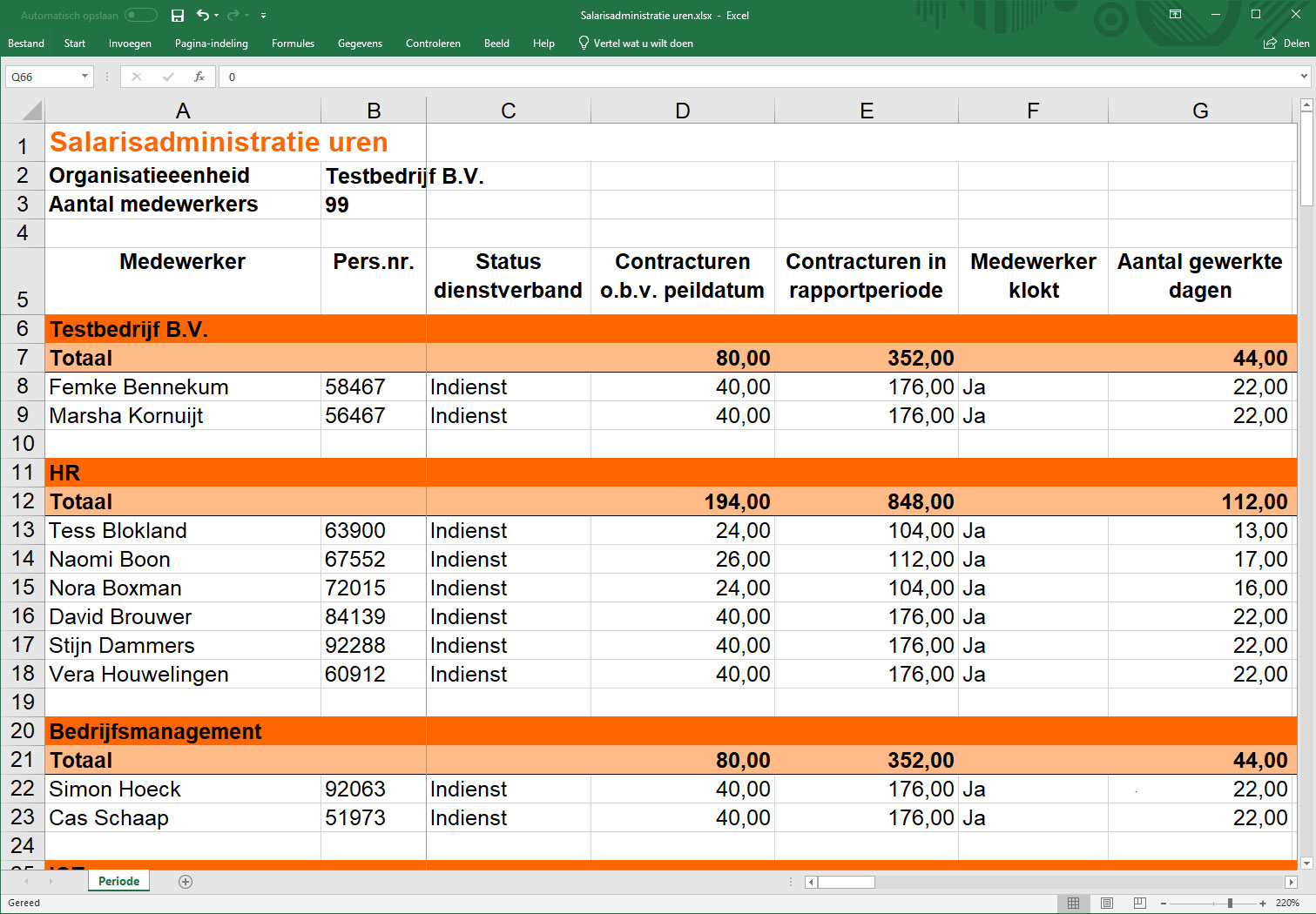Switch to Page Break Preview icon
Image resolution: width=1316 pixels, height=914 pixels.
1139,903
